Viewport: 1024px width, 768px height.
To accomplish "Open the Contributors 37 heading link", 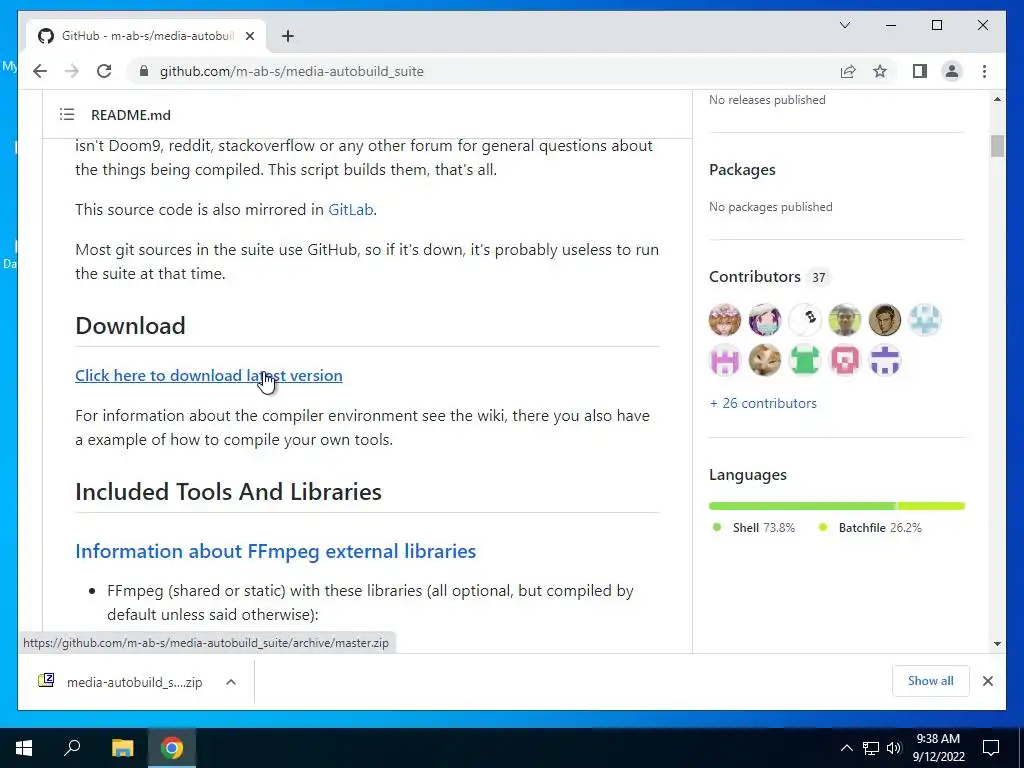I will point(769,277).
